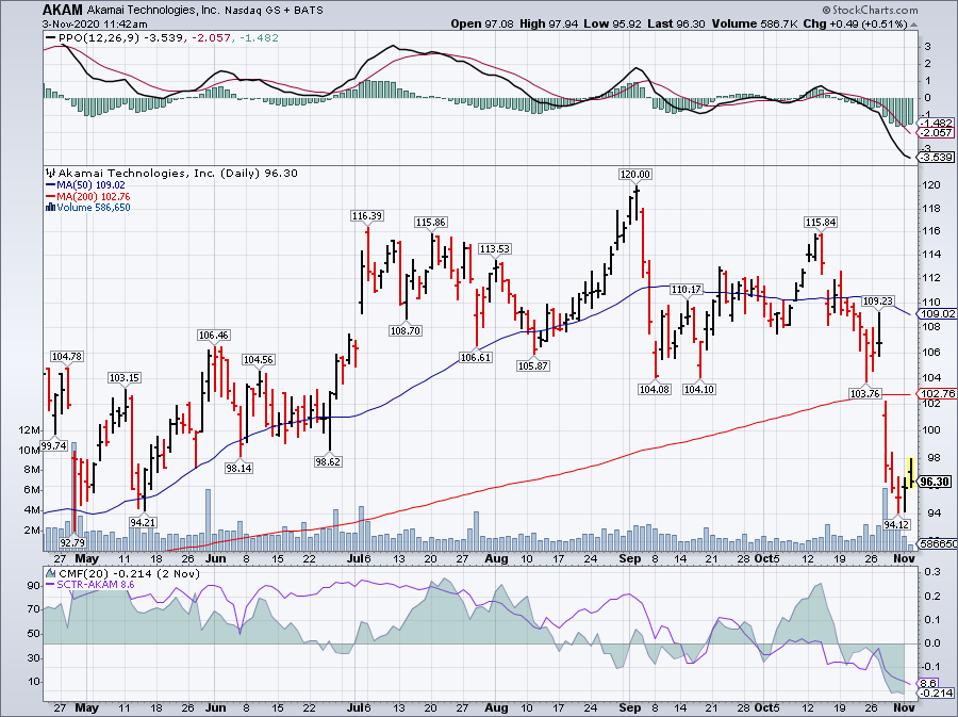Click the 120.00 peak price label
This screenshot has height=717, width=958.
click(635, 173)
